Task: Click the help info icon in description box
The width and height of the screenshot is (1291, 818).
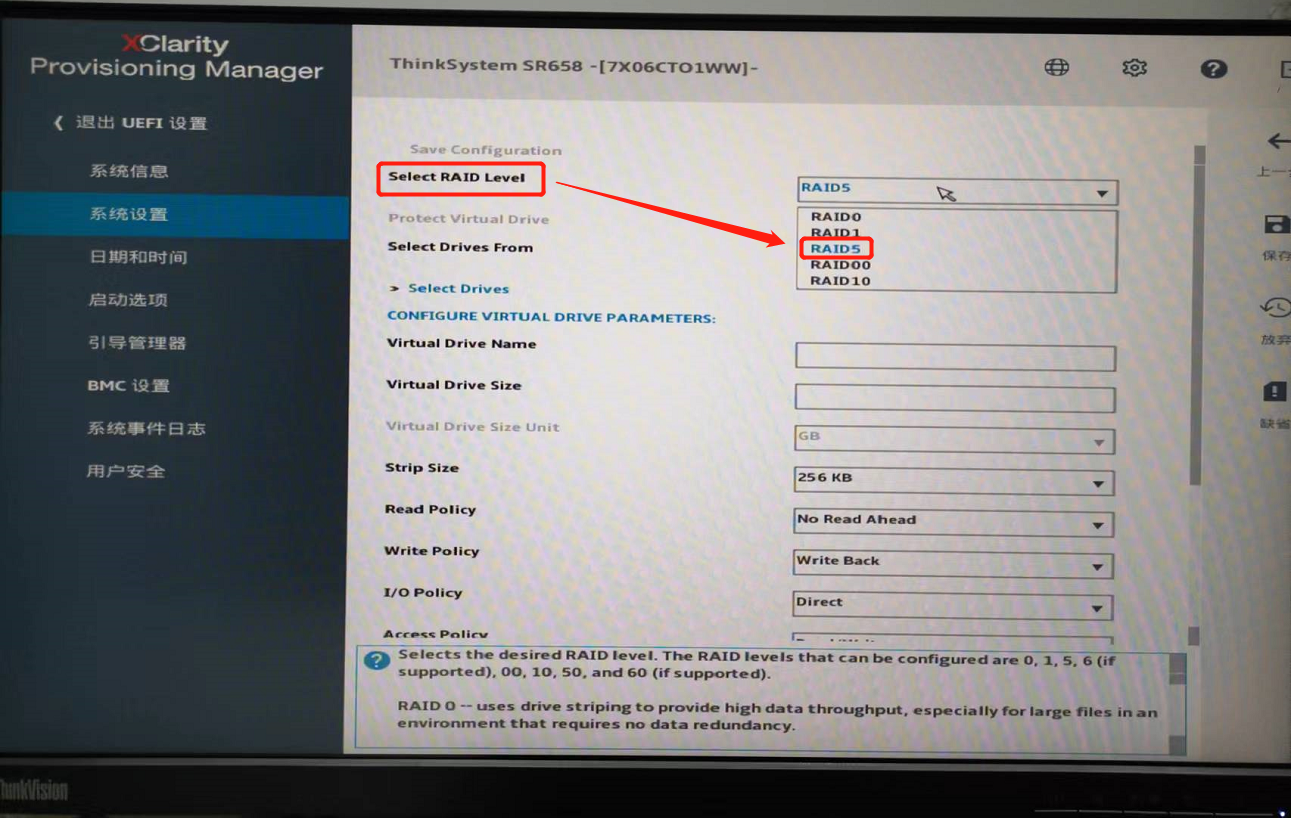Action: [376, 660]
